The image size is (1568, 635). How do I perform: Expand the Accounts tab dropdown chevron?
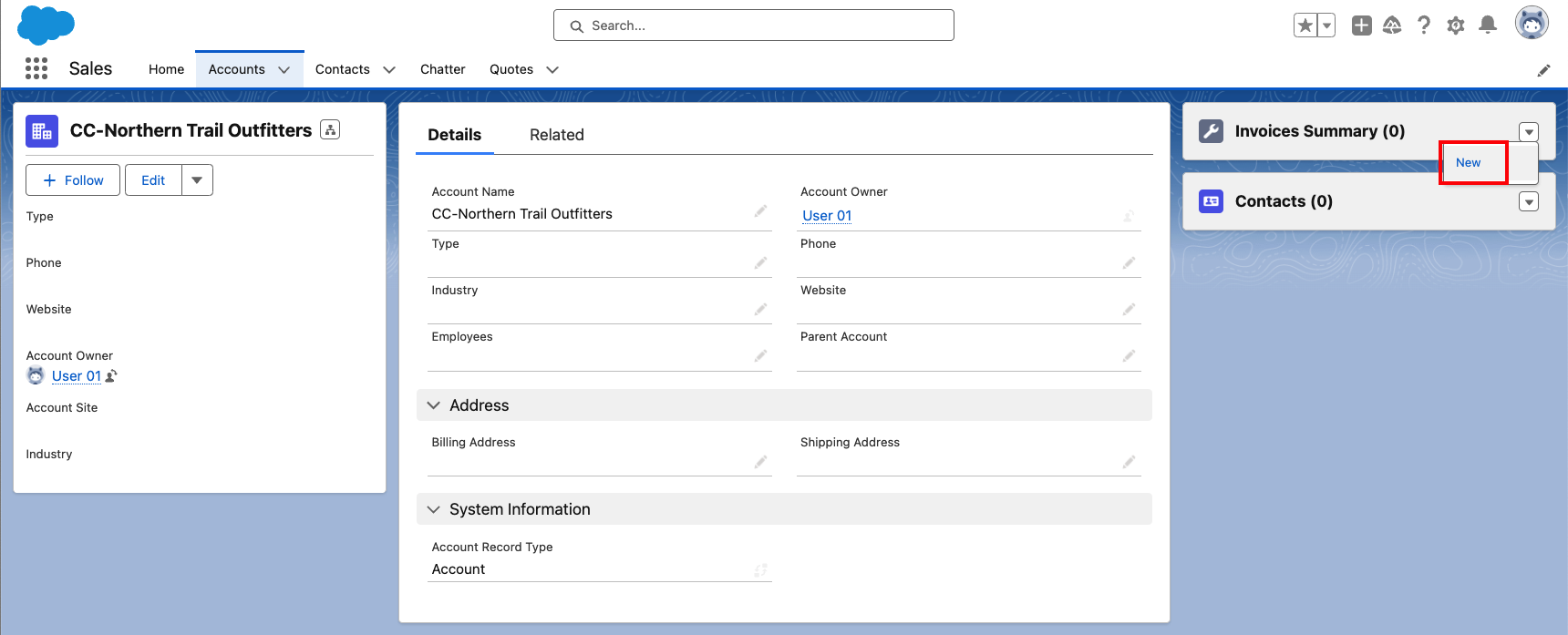[284, 70]
